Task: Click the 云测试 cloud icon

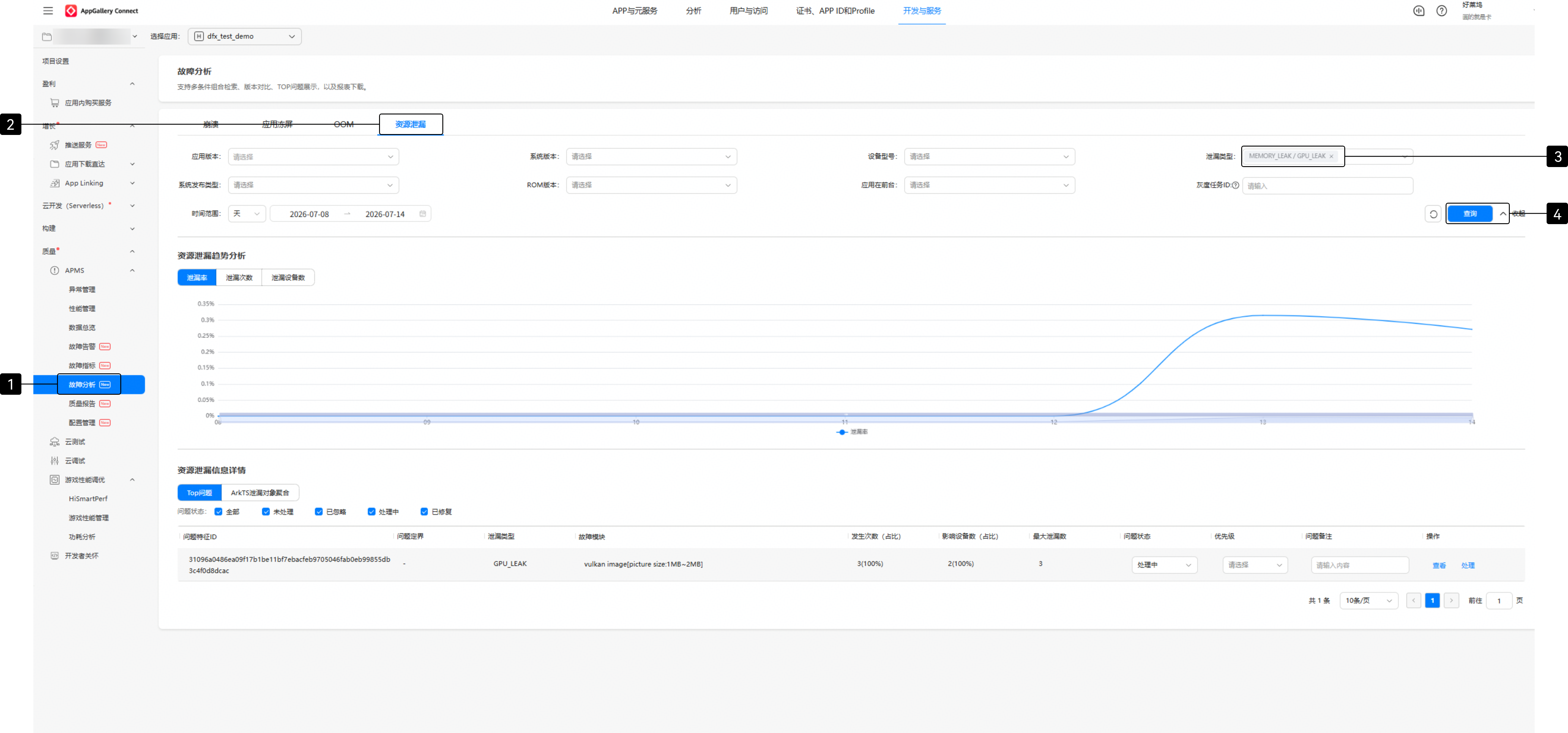Action: pos(55,442)
